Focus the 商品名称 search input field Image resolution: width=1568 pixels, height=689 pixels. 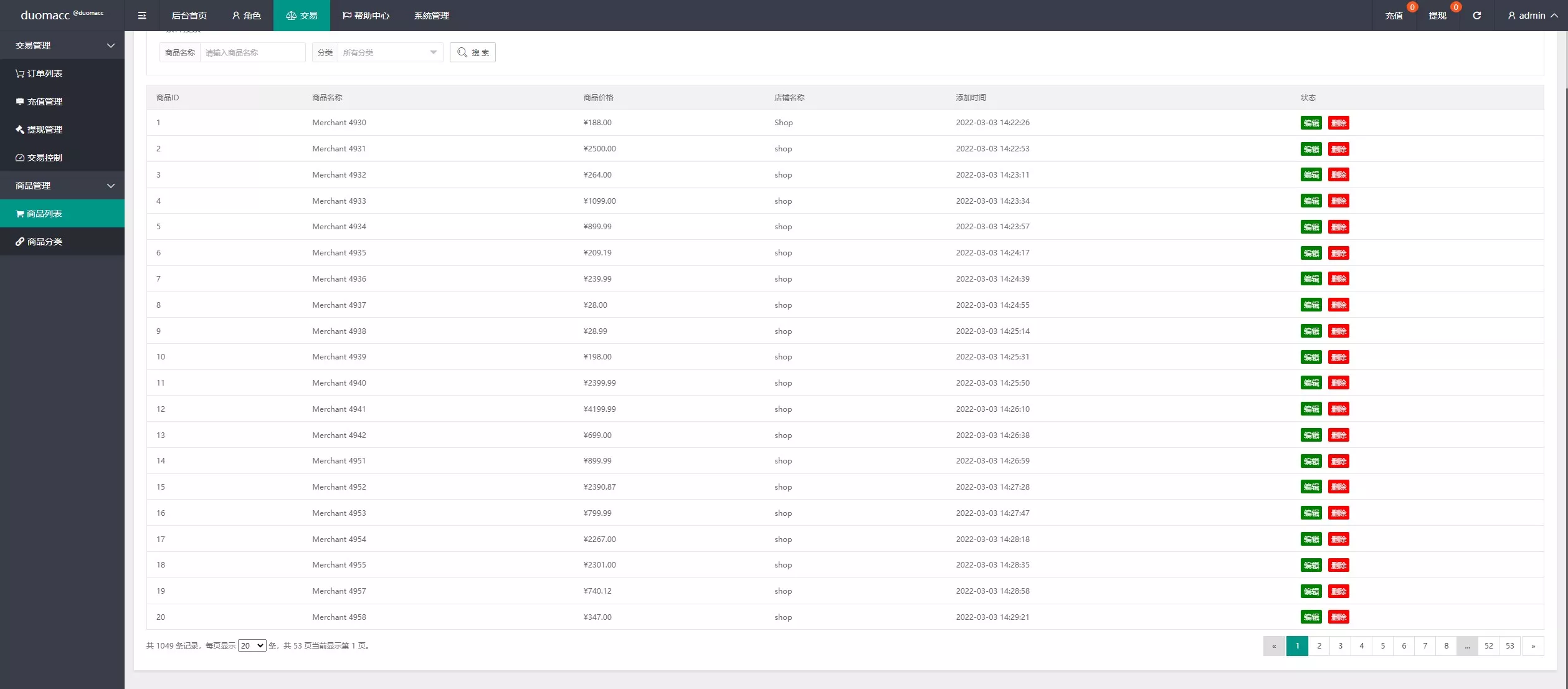(252, 52)
